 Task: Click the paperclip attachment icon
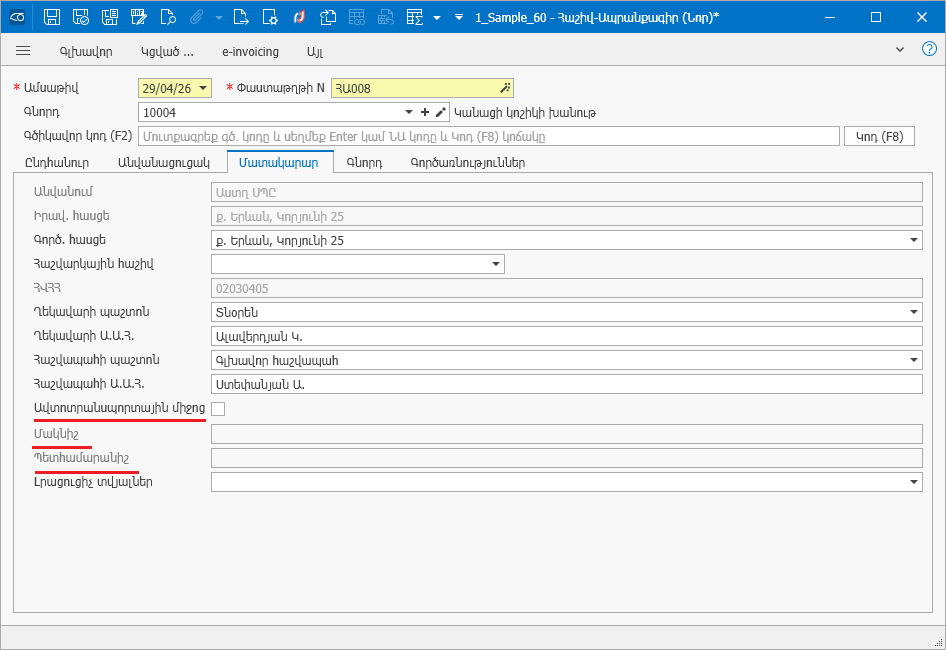point(197,17)
